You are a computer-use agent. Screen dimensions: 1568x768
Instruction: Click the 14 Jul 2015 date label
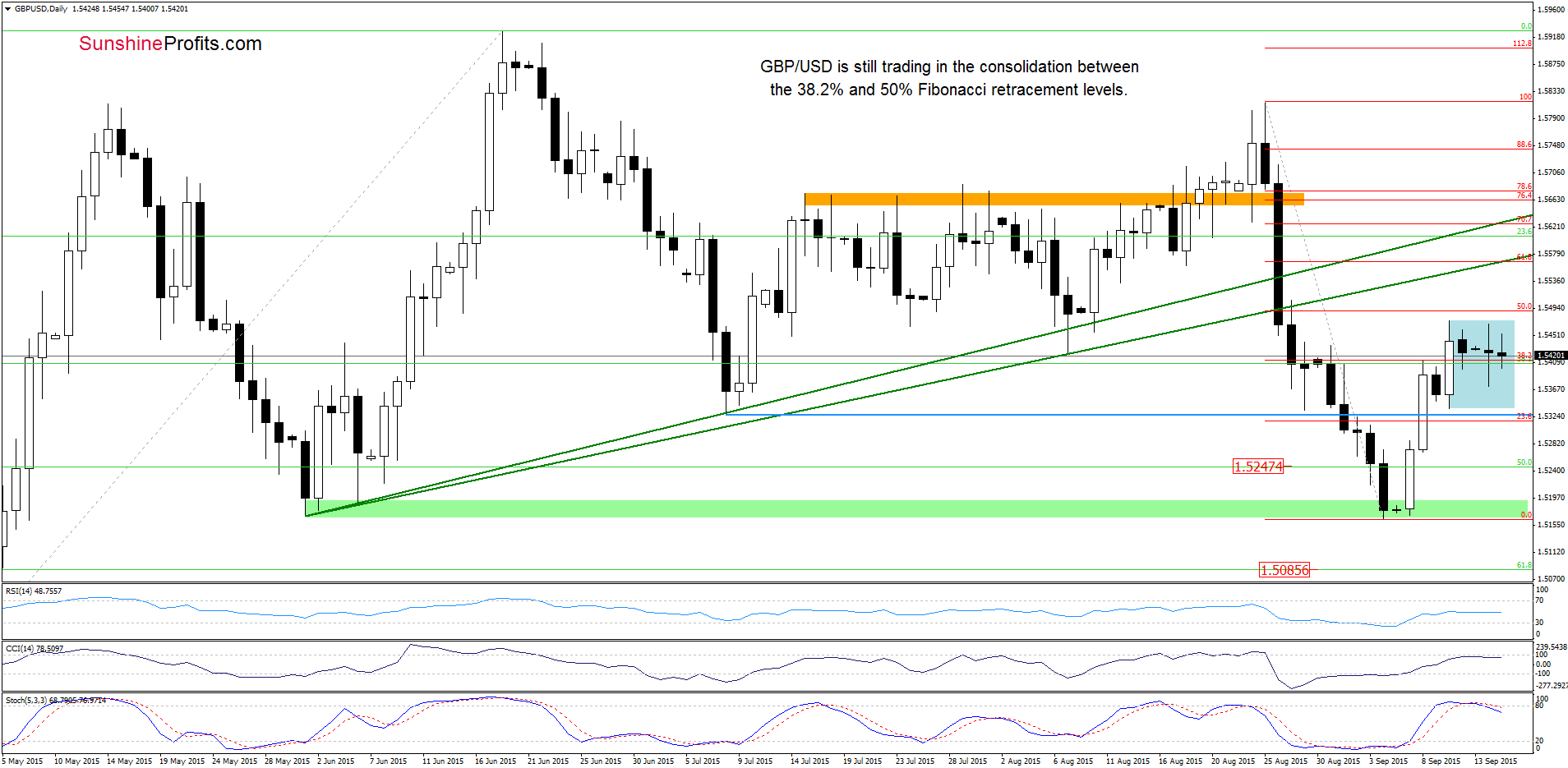click(810, 761)
